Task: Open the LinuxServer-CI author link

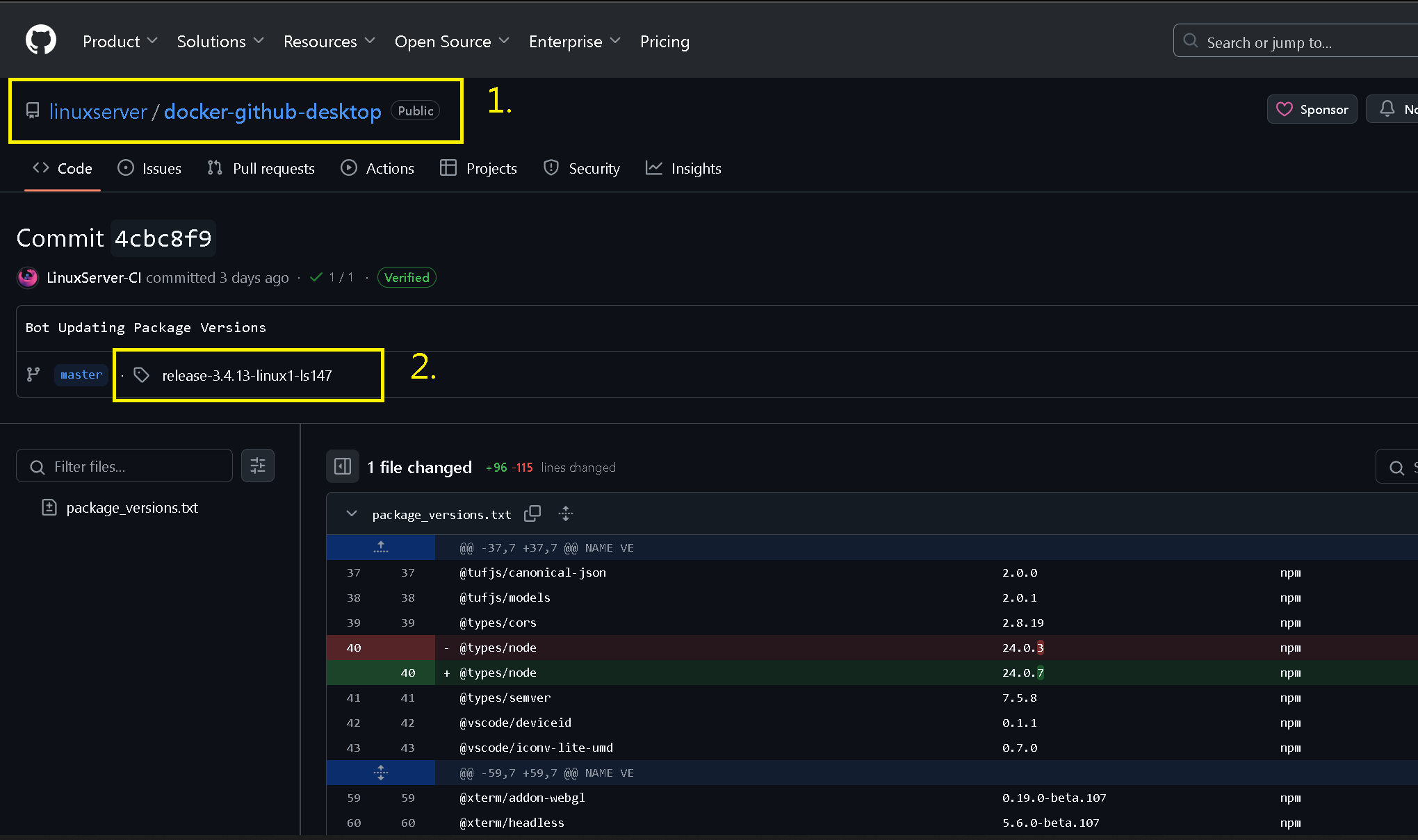Action: [x=94, y=277]
